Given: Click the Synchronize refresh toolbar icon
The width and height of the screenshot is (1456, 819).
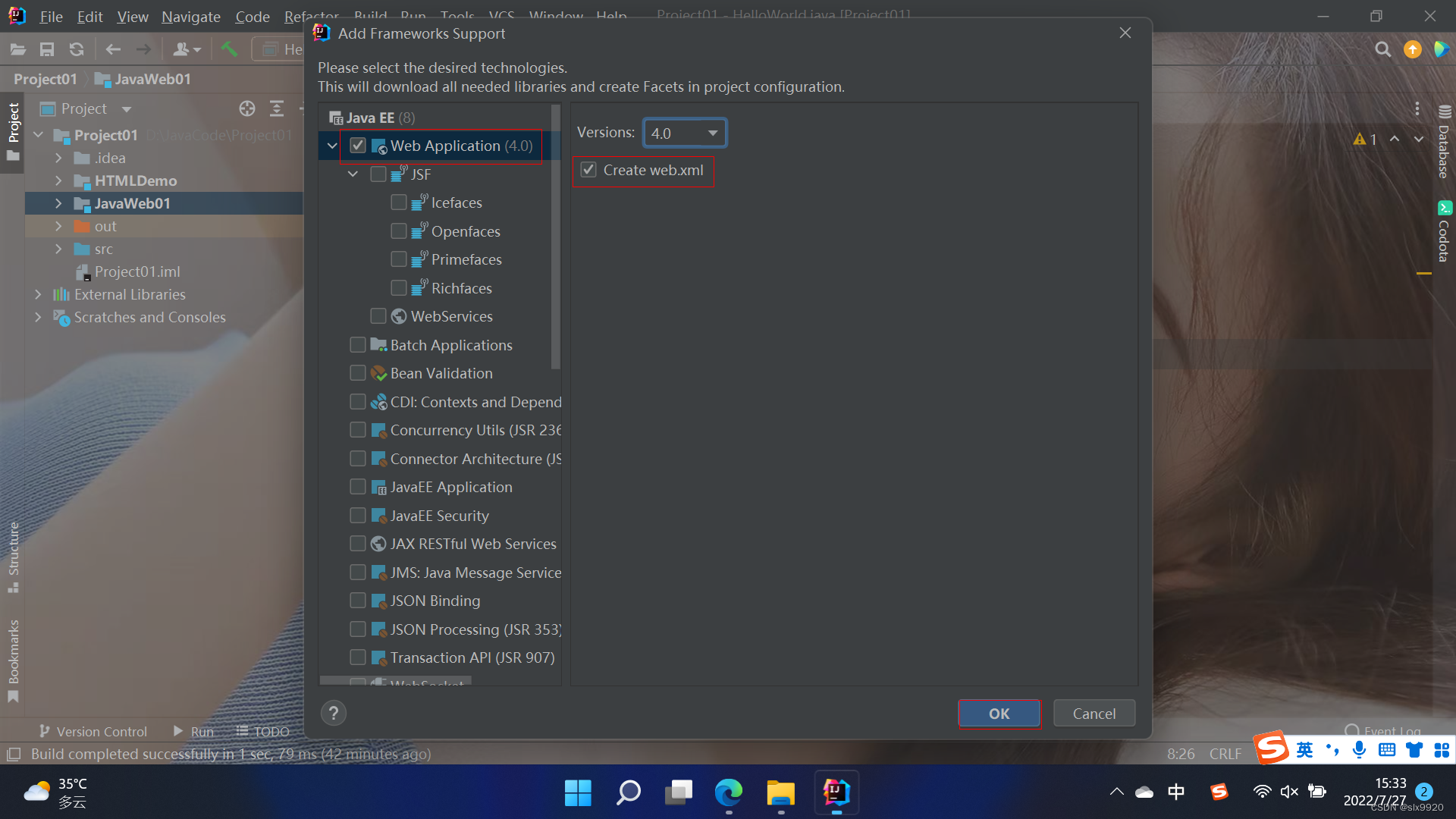Looking at the screenshot, I should [x=77, y=50].
